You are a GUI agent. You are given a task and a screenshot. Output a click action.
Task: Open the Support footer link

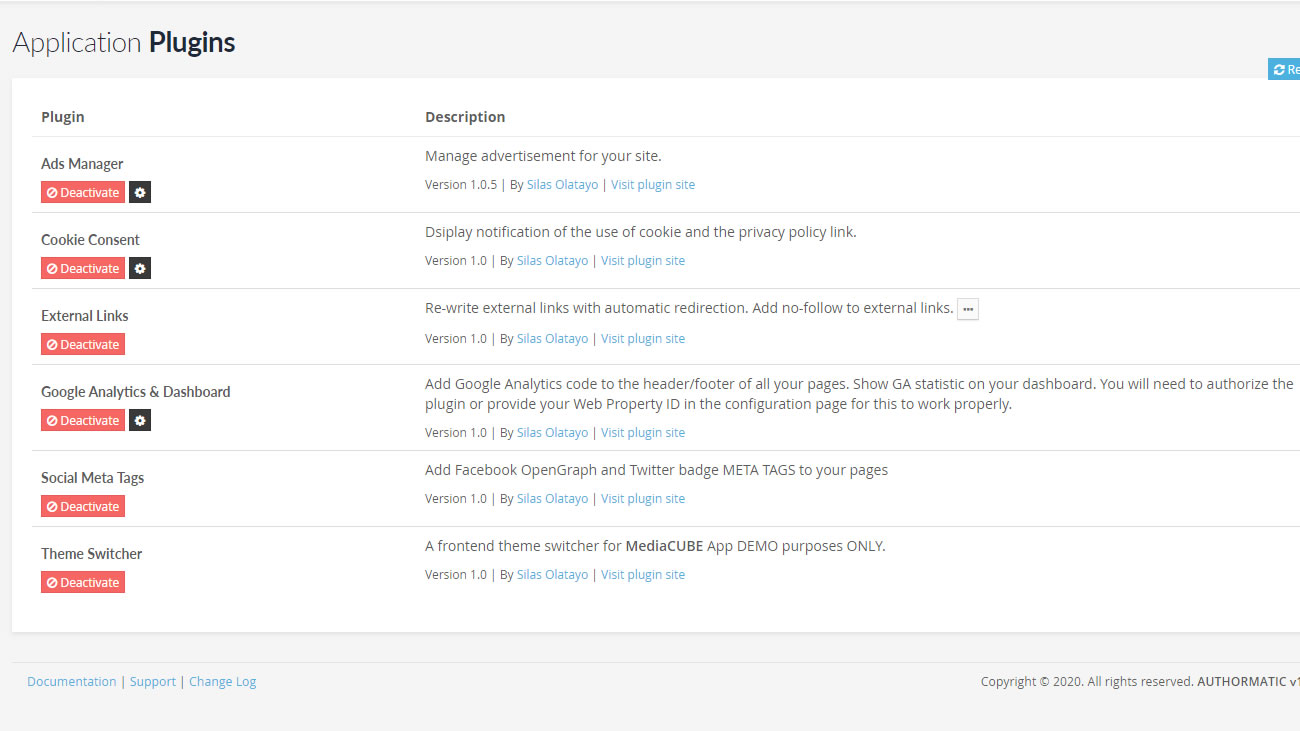click(153, 682)
